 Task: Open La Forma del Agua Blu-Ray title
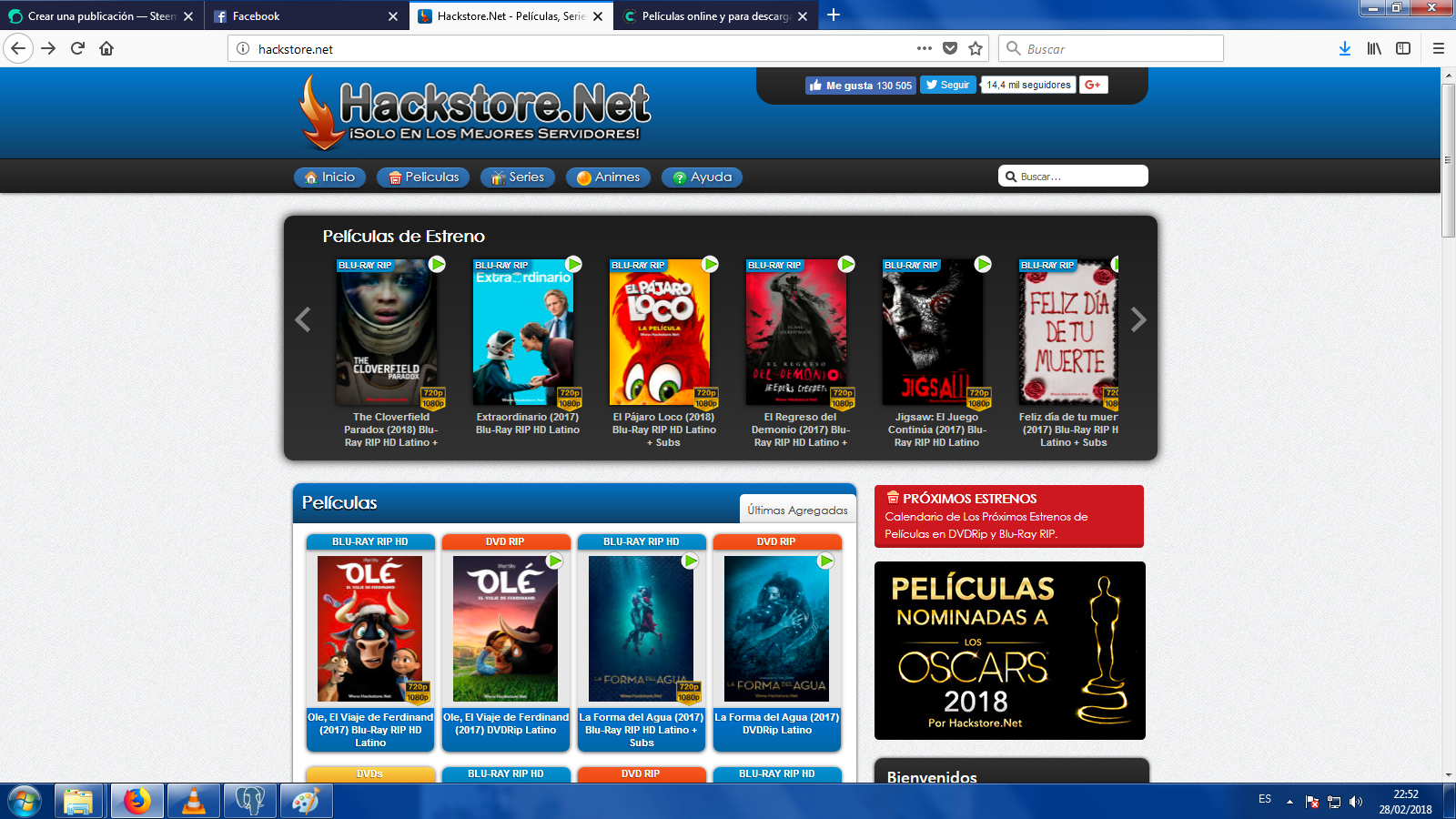(642, 730)
